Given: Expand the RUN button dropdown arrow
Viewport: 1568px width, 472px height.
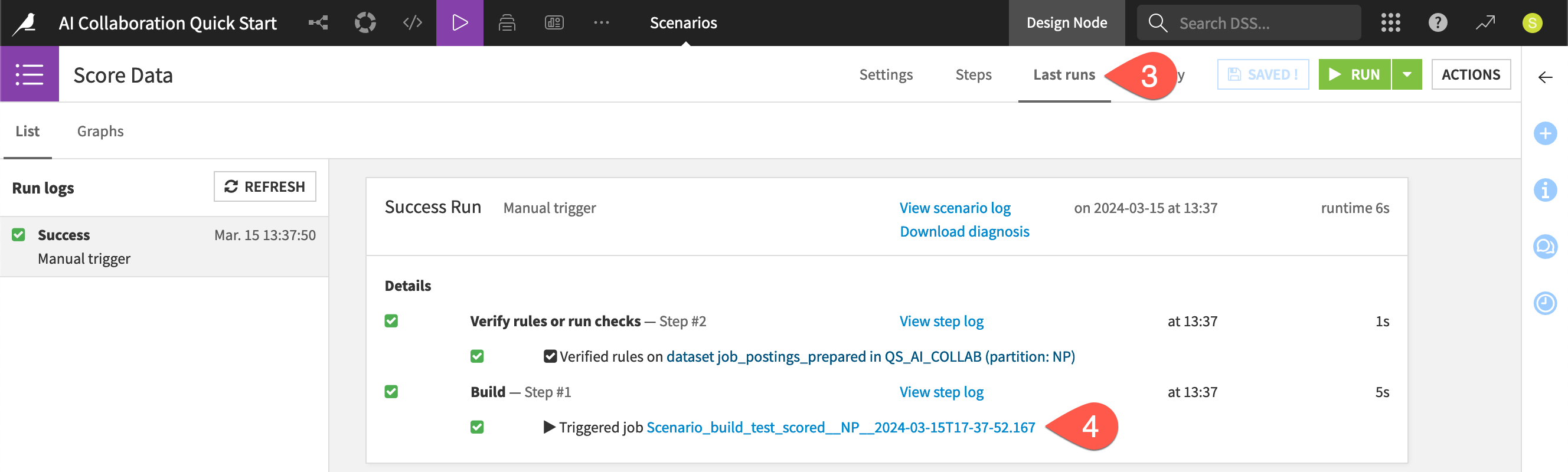Looking at the screenshot, I should (x=1406, y=75).
